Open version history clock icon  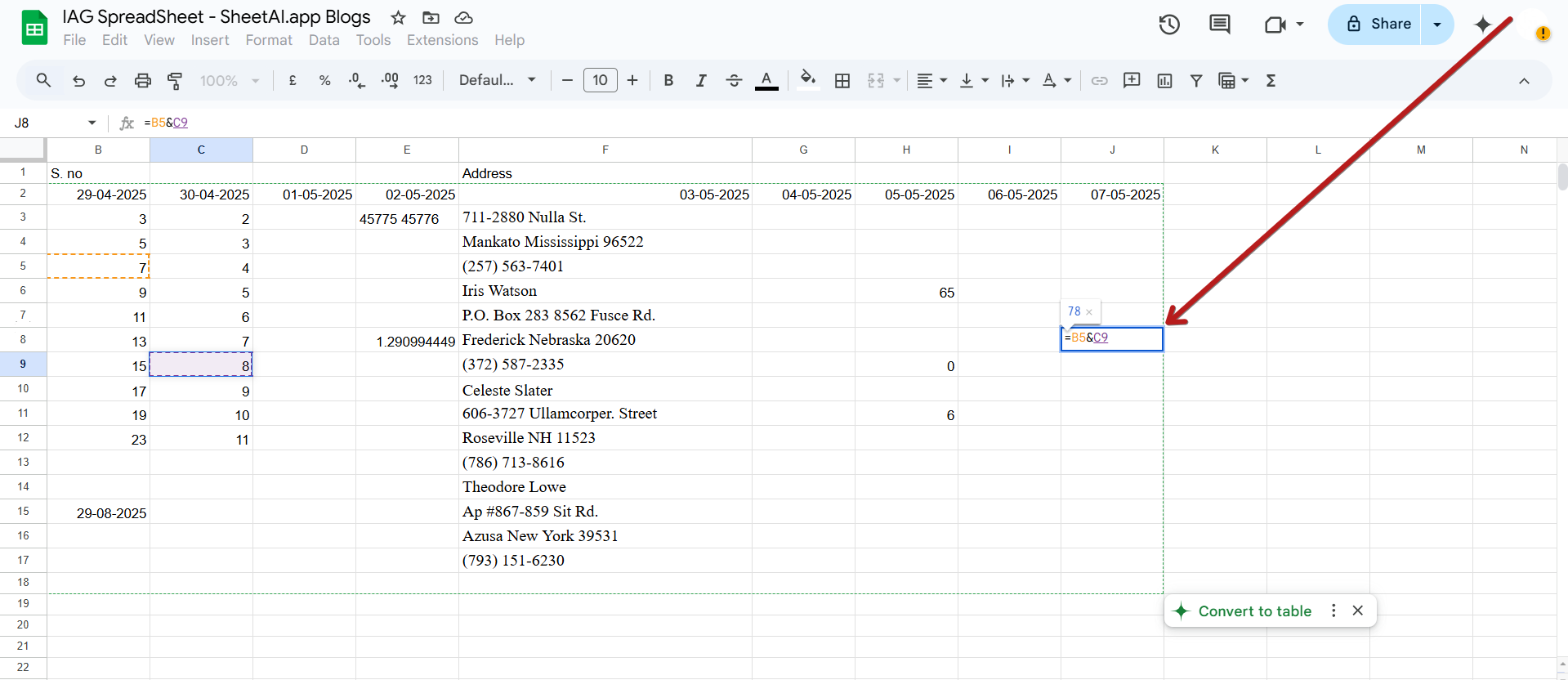pos(1169,25)
